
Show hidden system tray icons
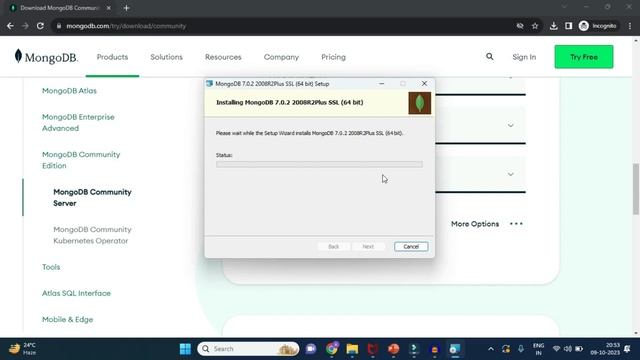click(491, 349)
